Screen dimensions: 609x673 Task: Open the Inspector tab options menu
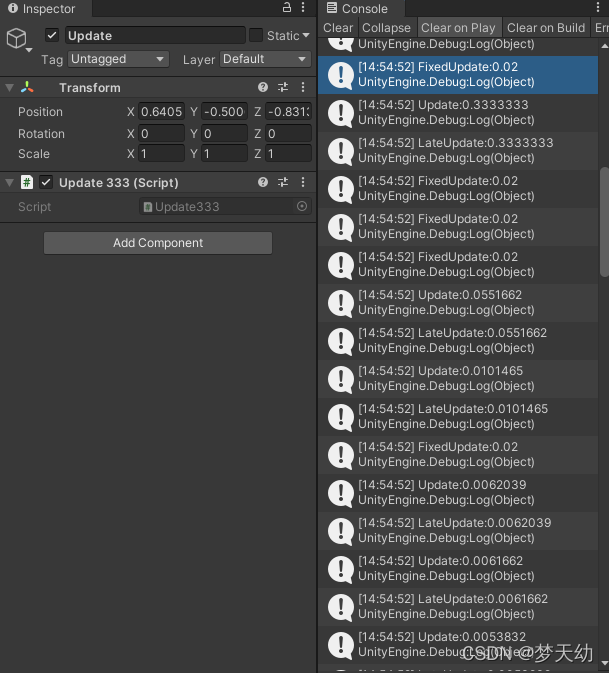coord(303,7)
